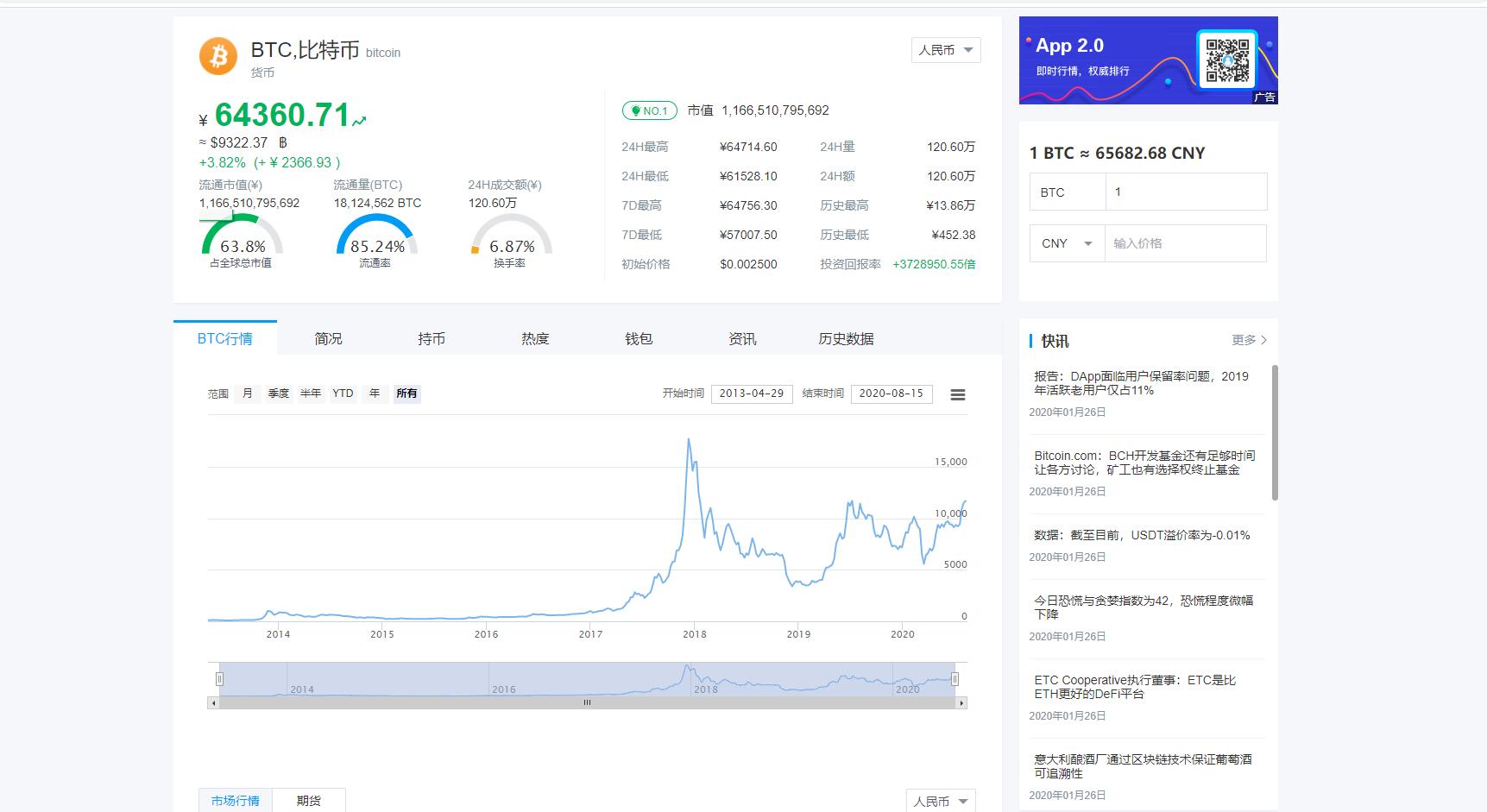This screenshot has width=1487, height=812.
Task: Open the bottom 人民币 dropdown near market list
Action: coord(940,801)
